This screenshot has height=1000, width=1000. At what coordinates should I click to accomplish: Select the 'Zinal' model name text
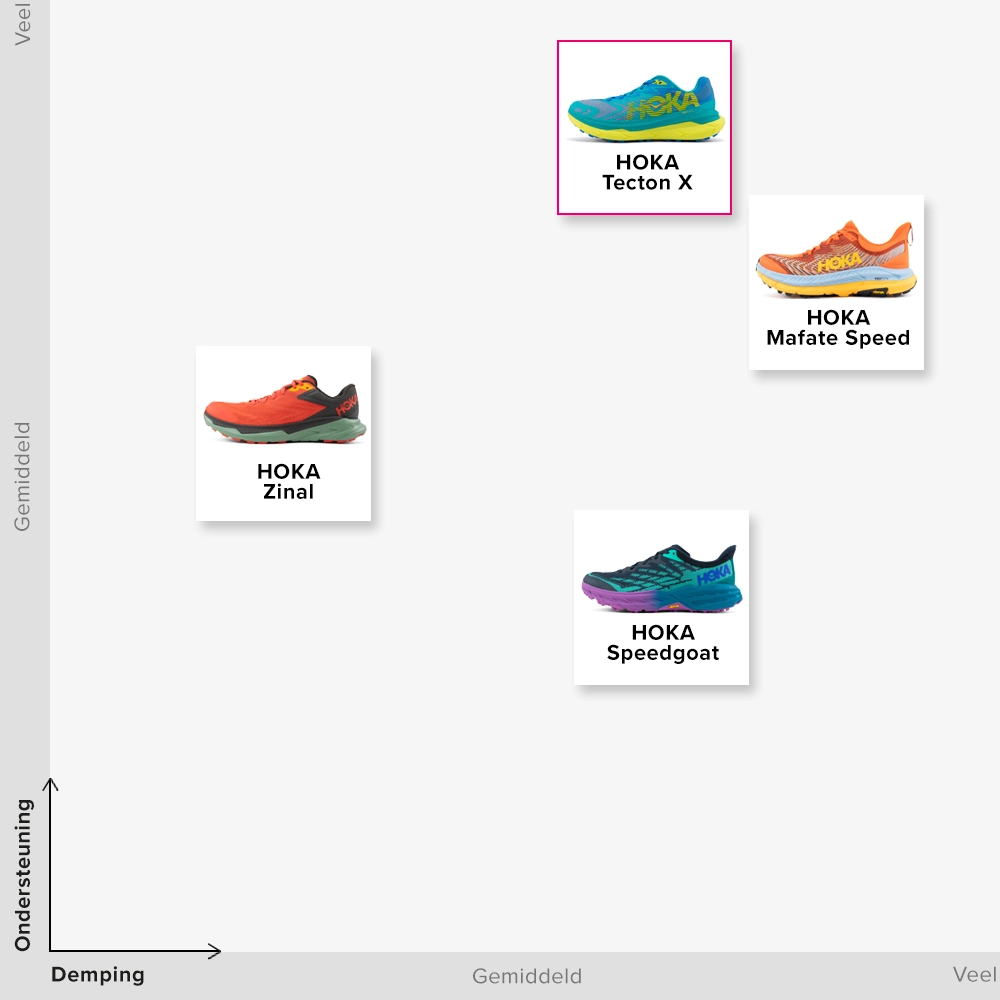(x=288, y=492)
